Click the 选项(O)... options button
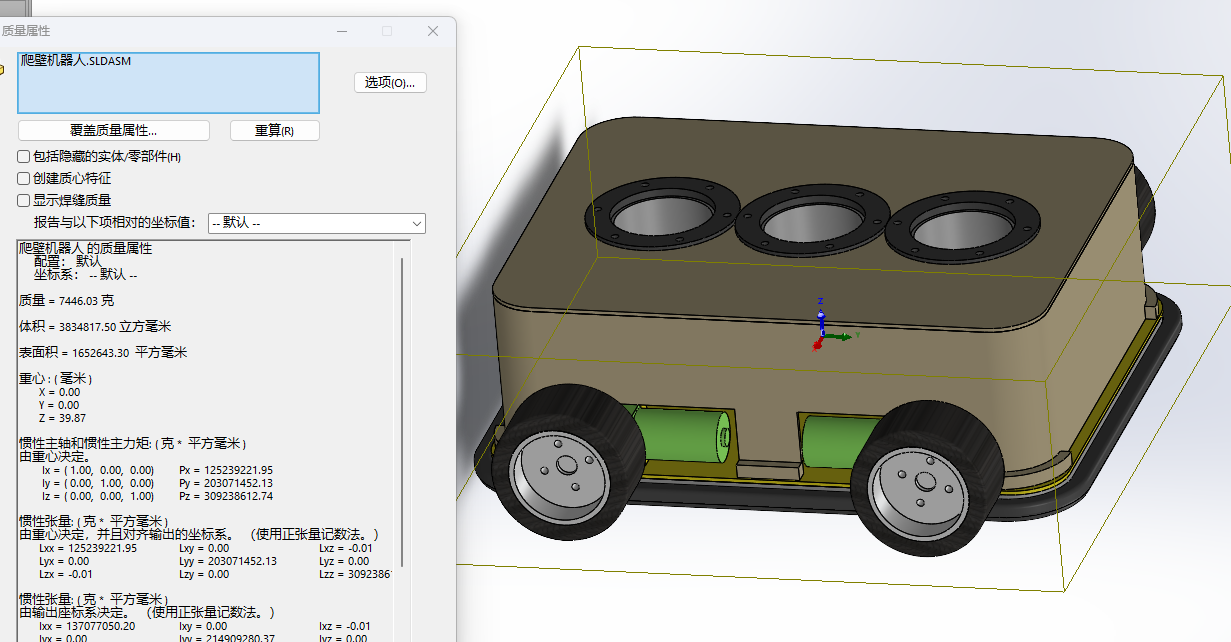1231x642 pixels. click(390, 82)
